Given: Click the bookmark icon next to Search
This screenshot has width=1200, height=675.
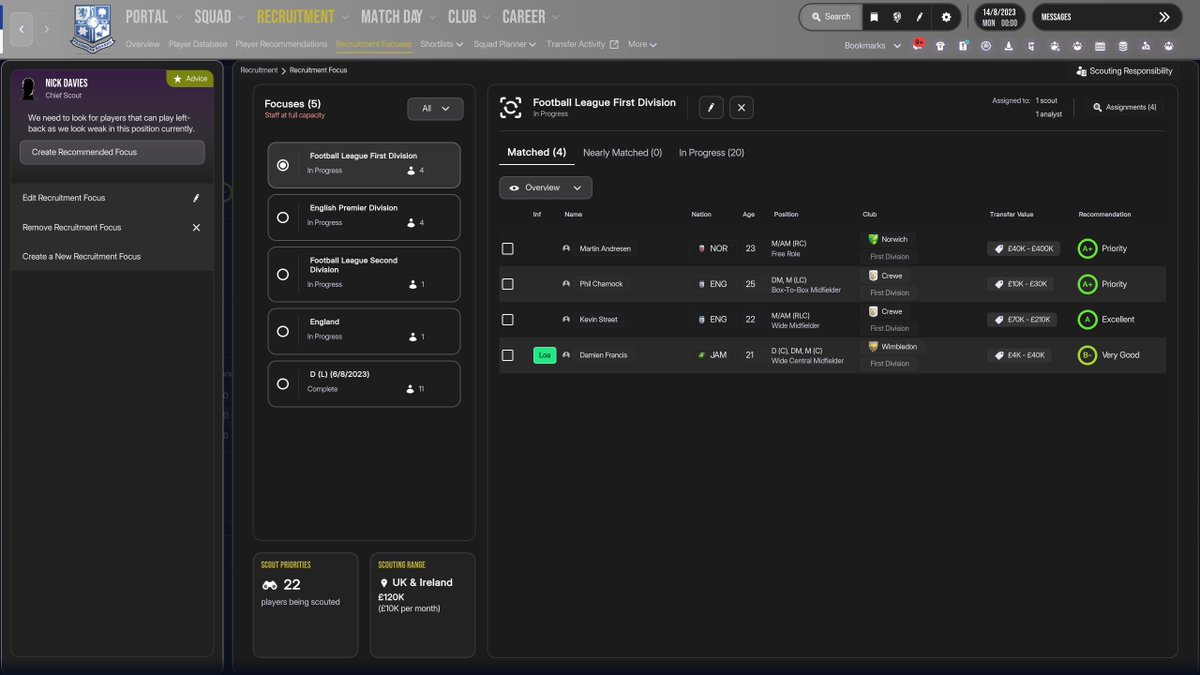Looking at the screenshot, I should [x=874, y=17].
